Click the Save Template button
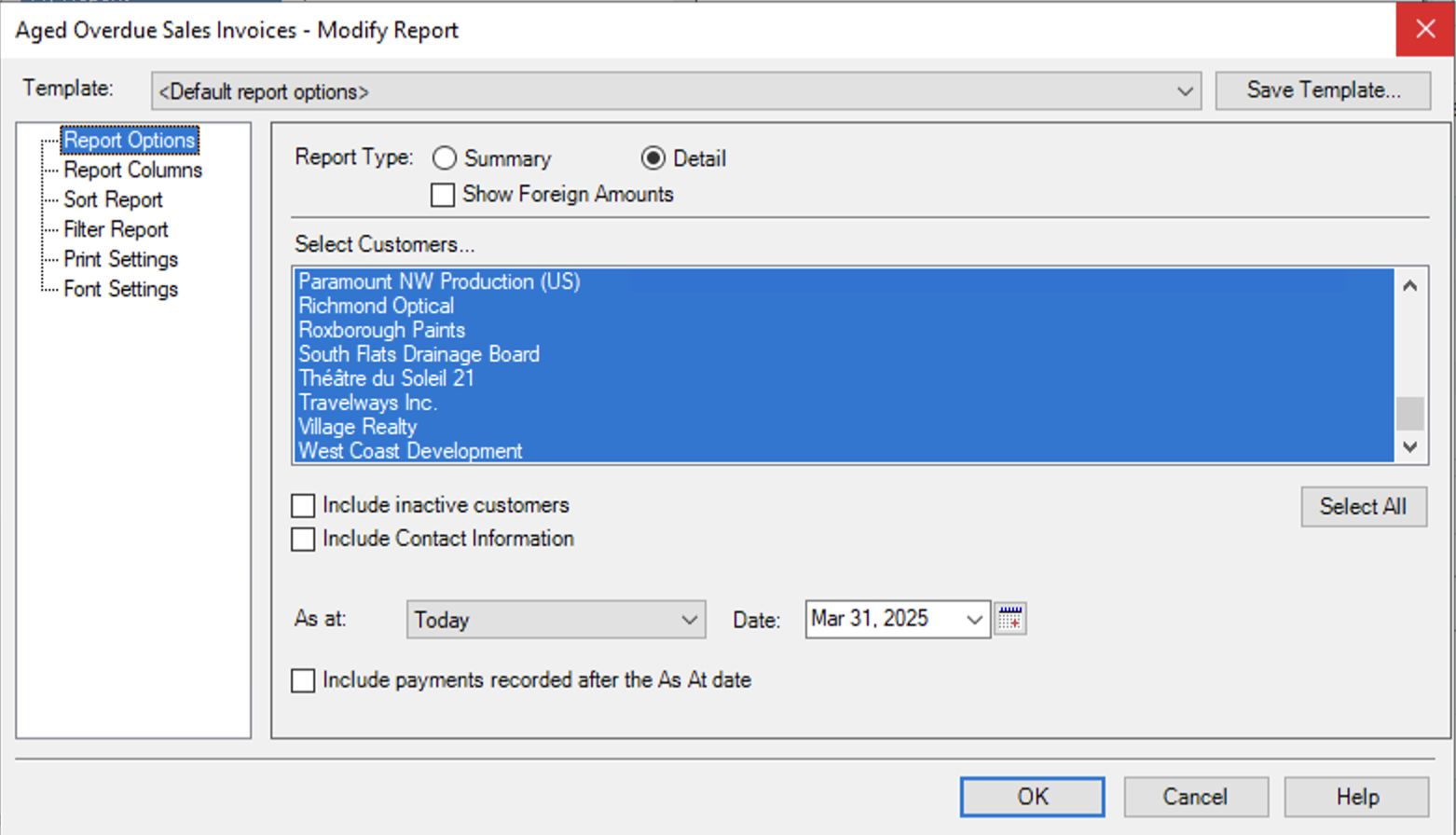This screenshot has width=1456, height=835. (1323, 89)
